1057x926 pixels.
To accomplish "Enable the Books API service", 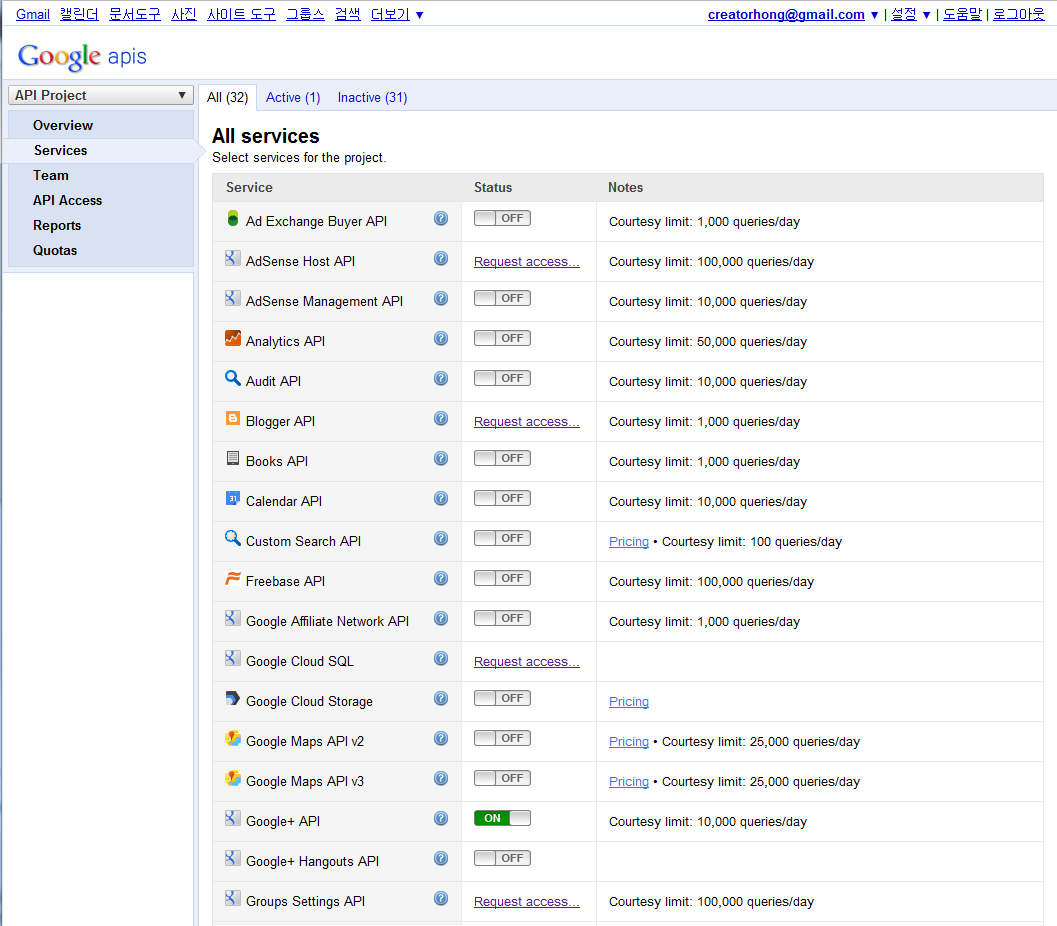I will (x=501, y=457).
